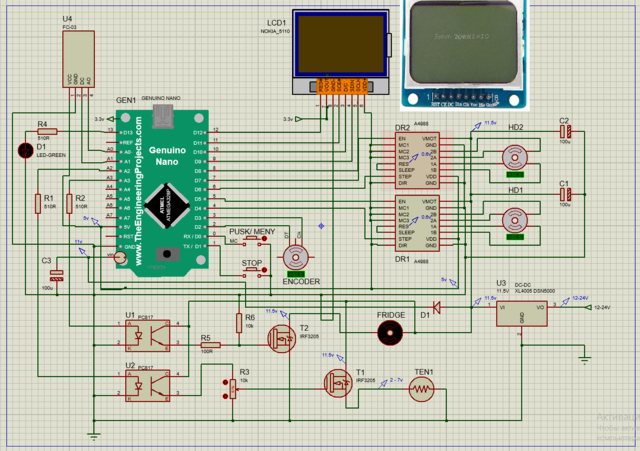Click the LCD1 Nokia 5110 display component

pos(342,51)
